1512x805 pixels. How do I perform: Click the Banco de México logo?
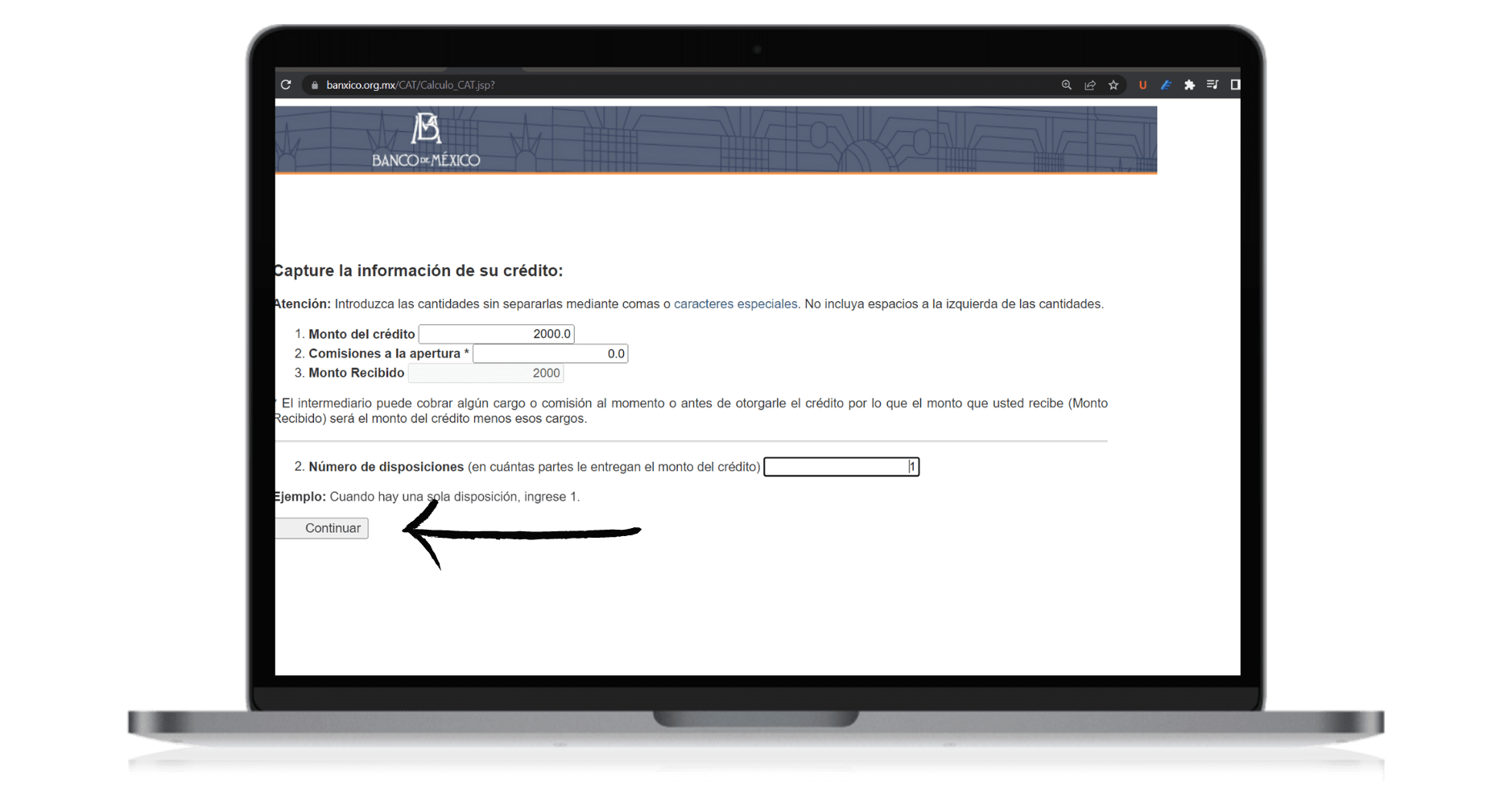(x=426, y=140)
